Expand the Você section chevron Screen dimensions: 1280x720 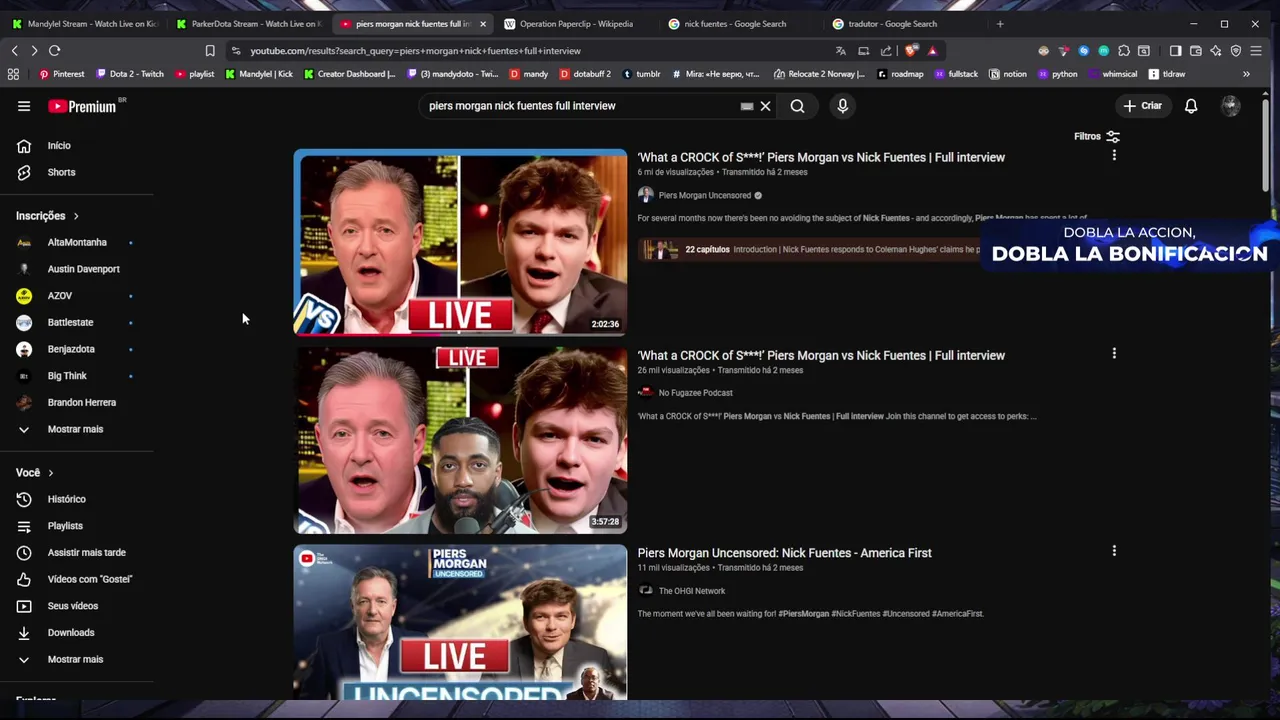pyautogui.click(x=50, y=473)
